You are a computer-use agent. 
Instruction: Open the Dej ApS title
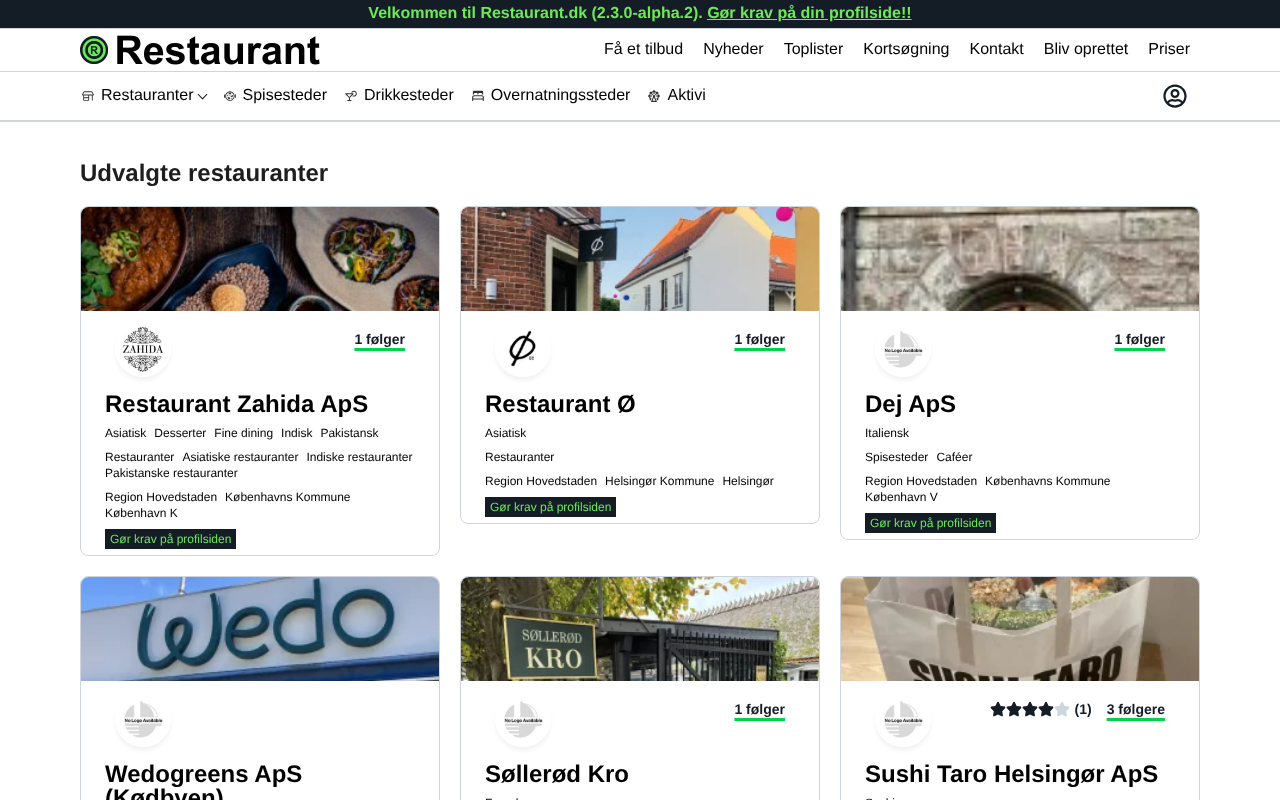(910, 404)
